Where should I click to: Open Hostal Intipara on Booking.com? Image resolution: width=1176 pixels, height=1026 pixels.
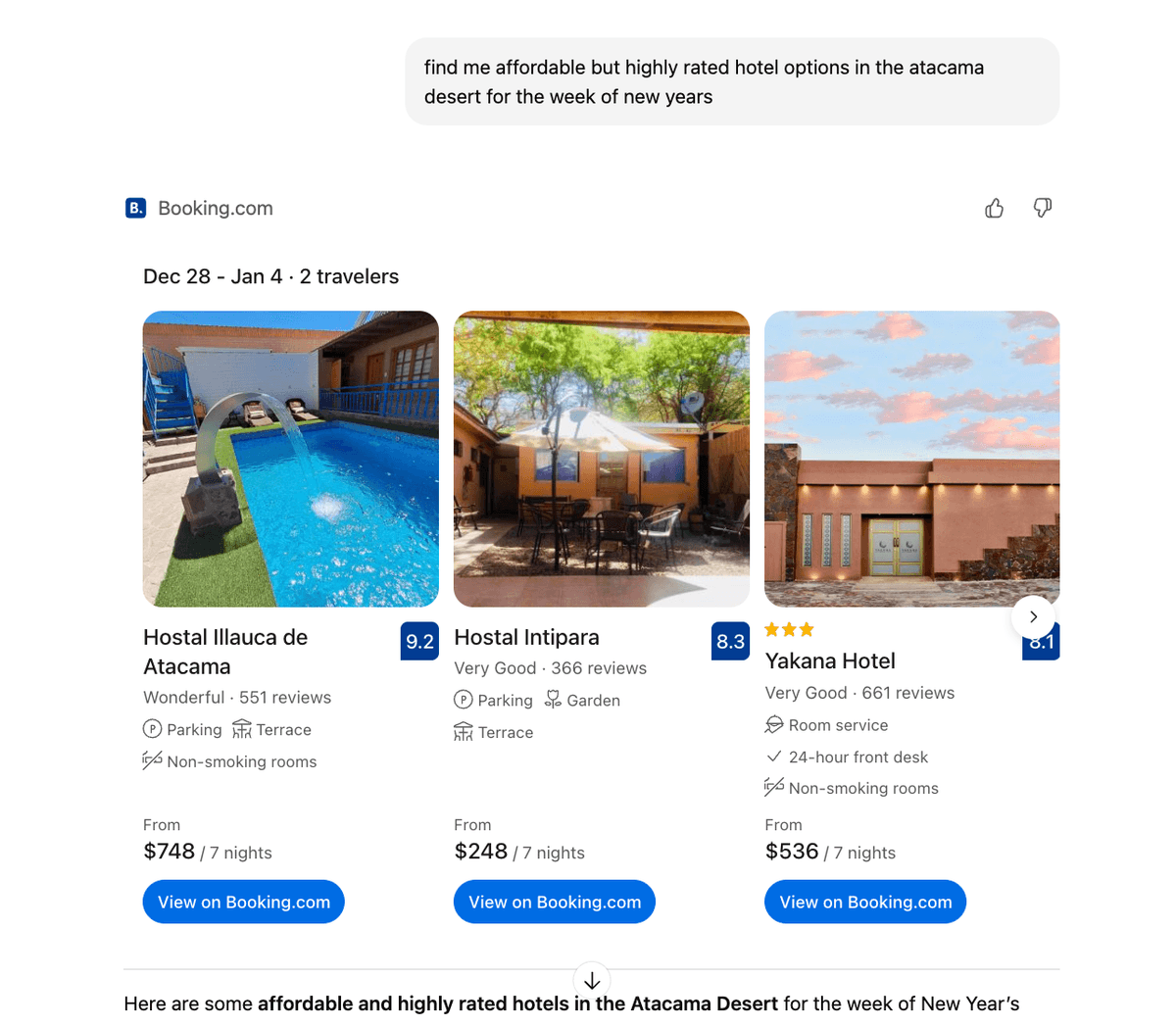[x=554, y=902]
